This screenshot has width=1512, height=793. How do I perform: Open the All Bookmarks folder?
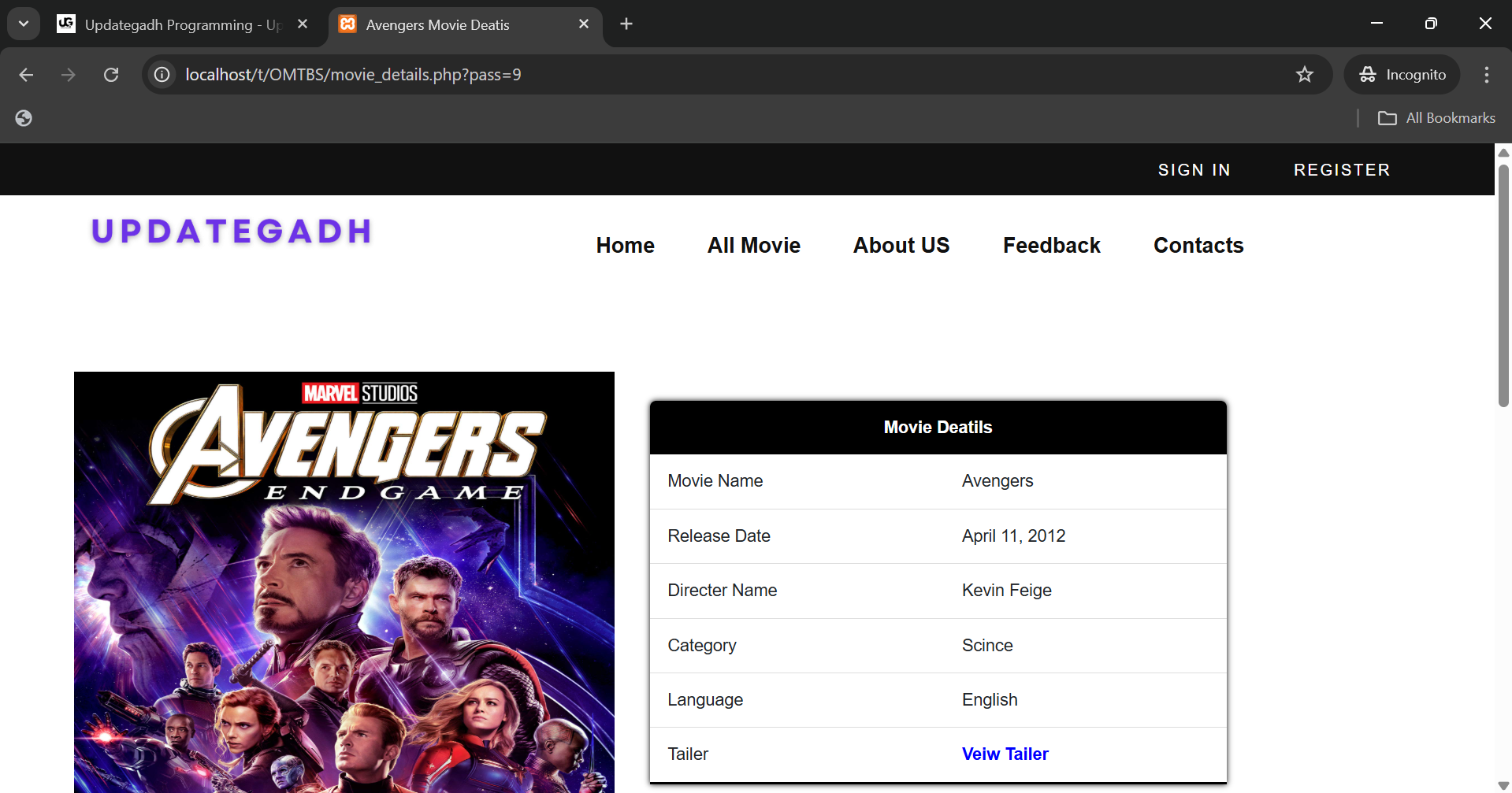click(x=1436, y=118)
